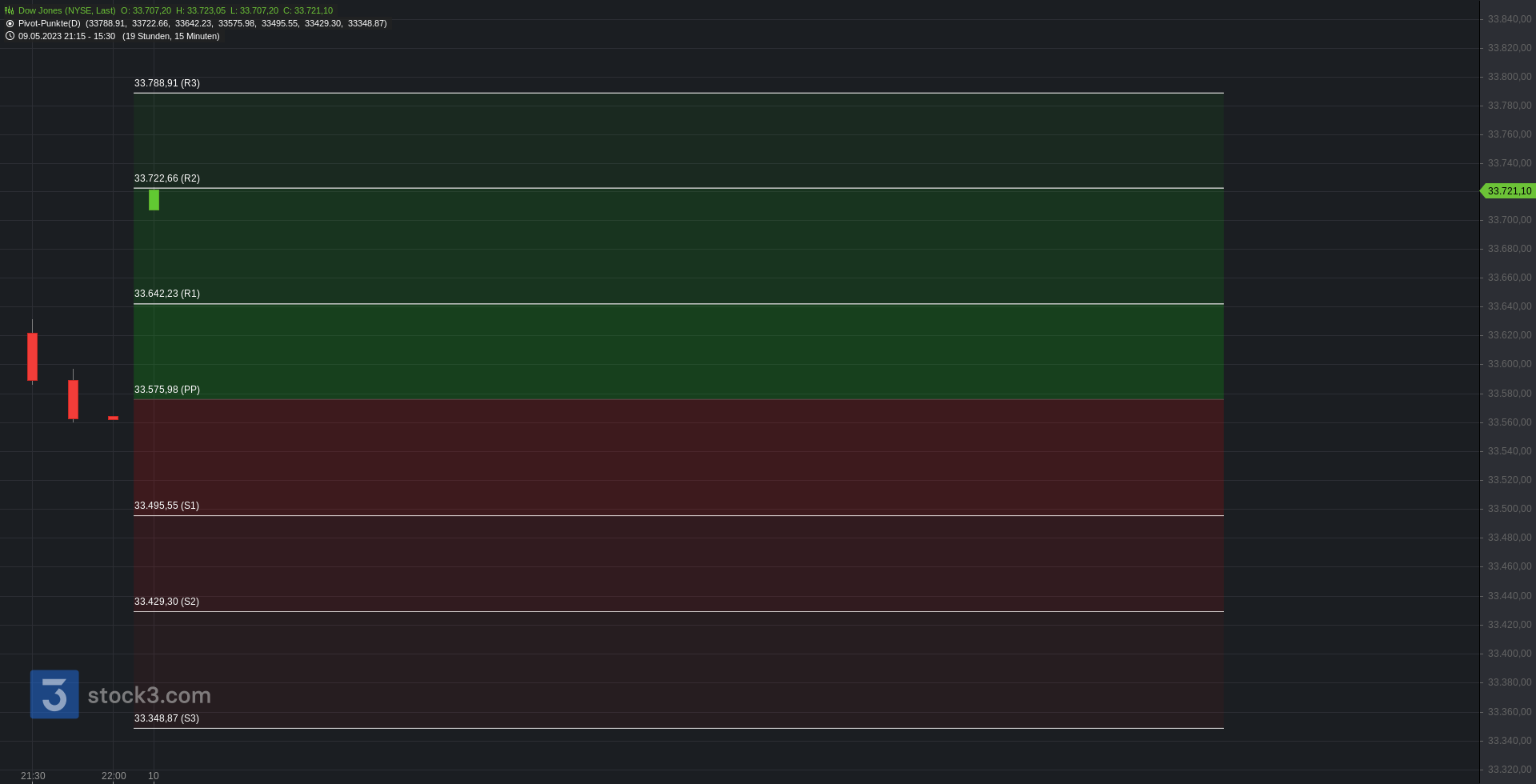
Task: Click the candlestick chart icon beside Dow Jones
Action: pyautogui.click(x=10, y=10)
